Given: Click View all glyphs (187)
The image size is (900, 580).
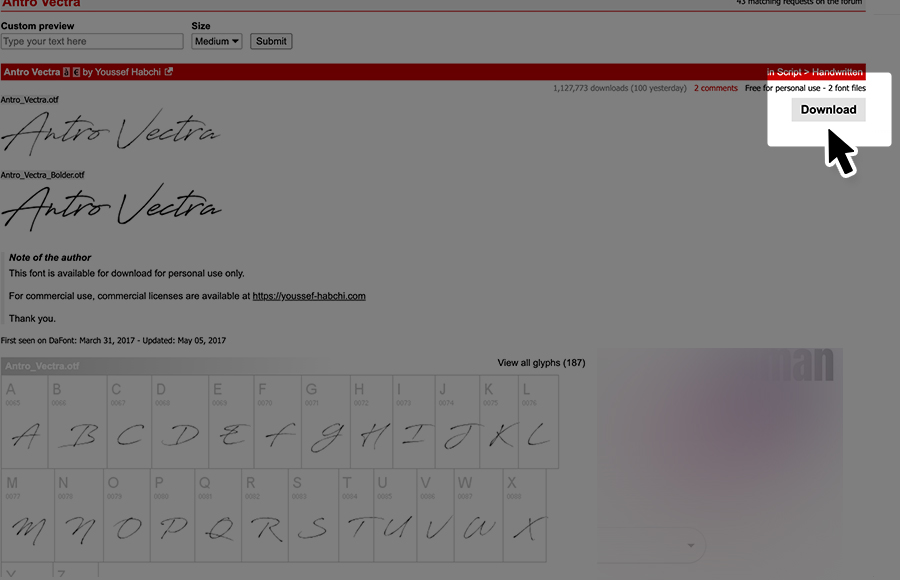Looking at the screenshot, I should (x=541, y=362).
